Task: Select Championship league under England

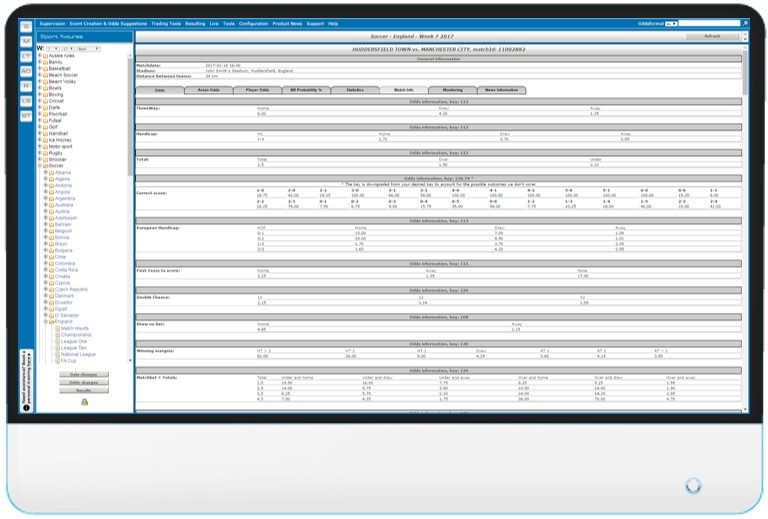Action: pyautogui.click(x=75, y=334)
